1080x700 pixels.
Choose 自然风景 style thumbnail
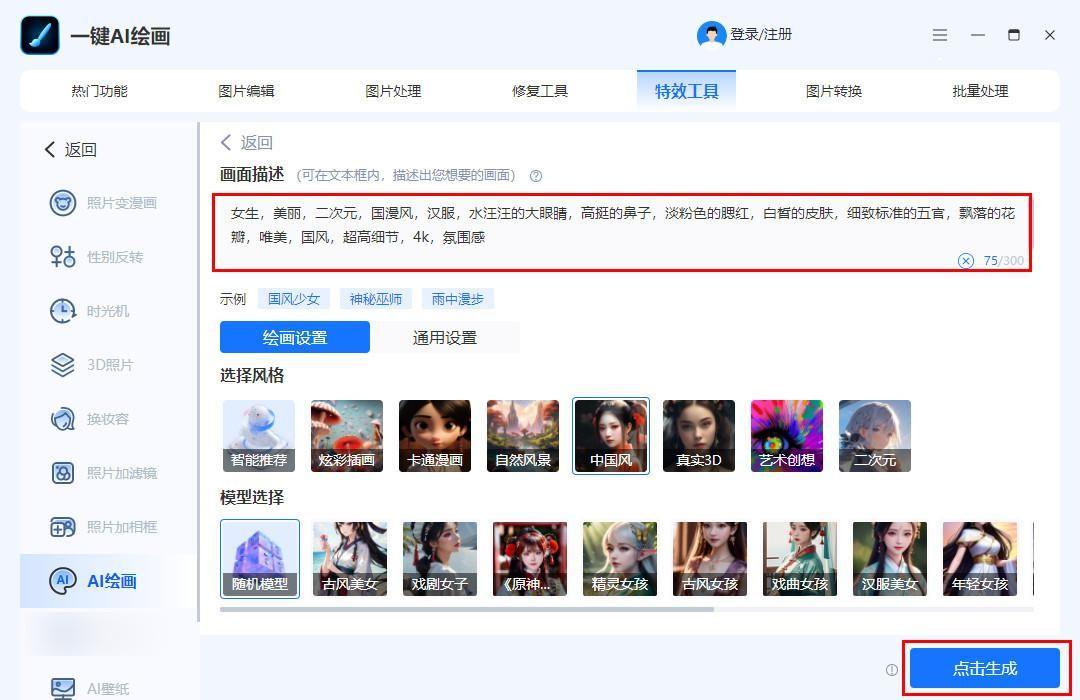[523, 436]
